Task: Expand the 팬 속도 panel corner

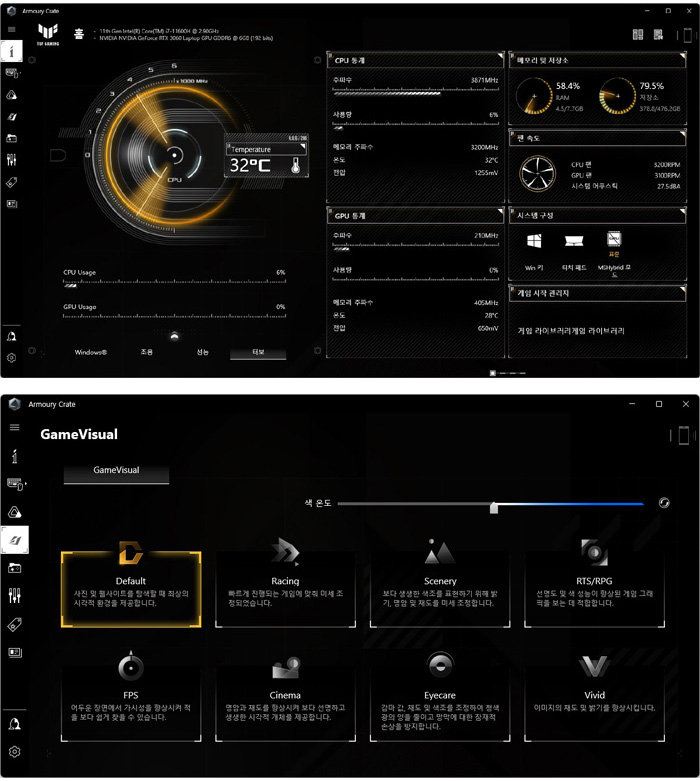Action: click(x=682, y=133)
